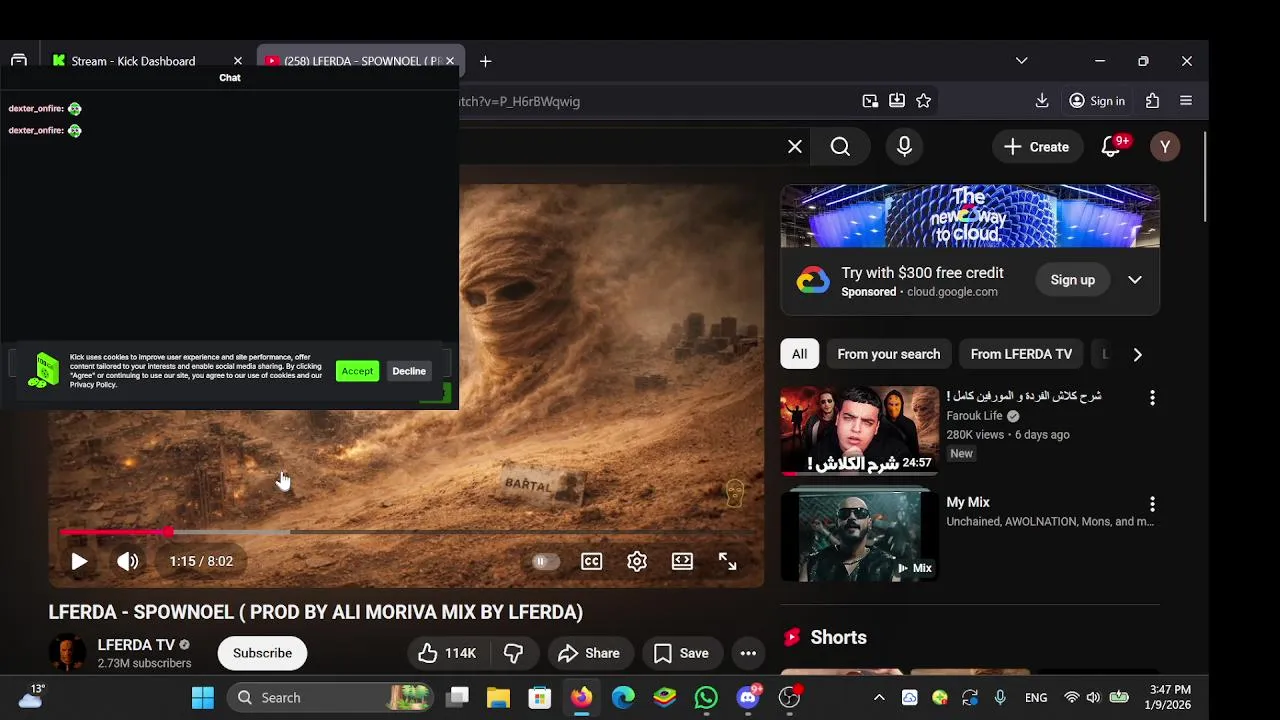Screen dimensions: 1280x720
Task: Open the Shorts section heading
Action: pos(838,637)
